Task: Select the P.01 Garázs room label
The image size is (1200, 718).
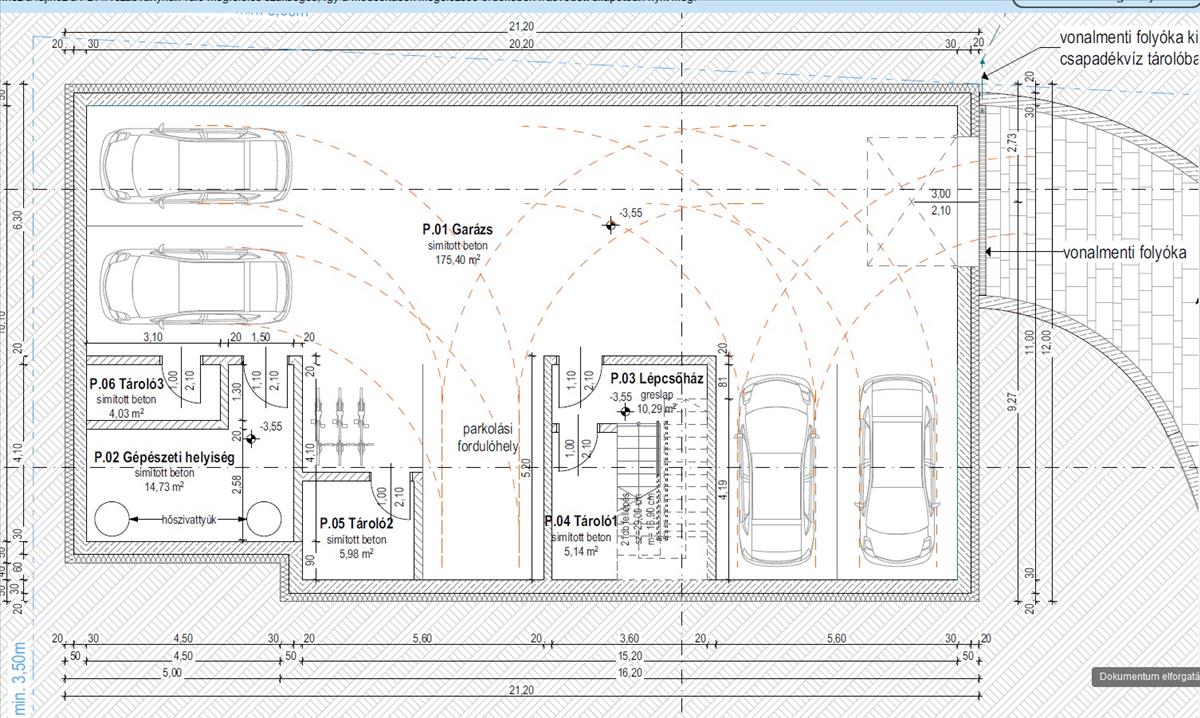Action: tap(457, 229)
